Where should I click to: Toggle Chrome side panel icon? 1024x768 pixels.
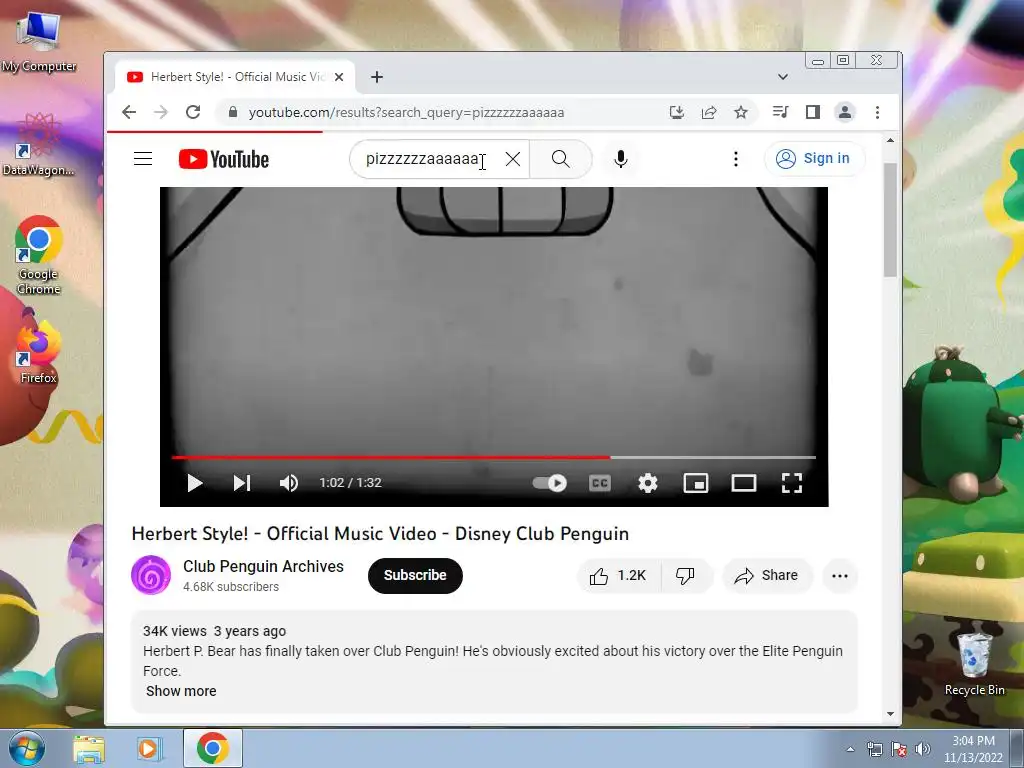(812, 112)
